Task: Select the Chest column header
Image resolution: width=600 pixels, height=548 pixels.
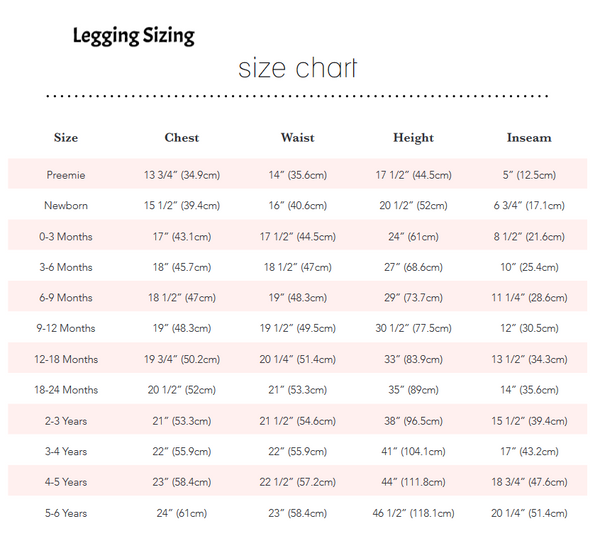Action: (182, 138)
